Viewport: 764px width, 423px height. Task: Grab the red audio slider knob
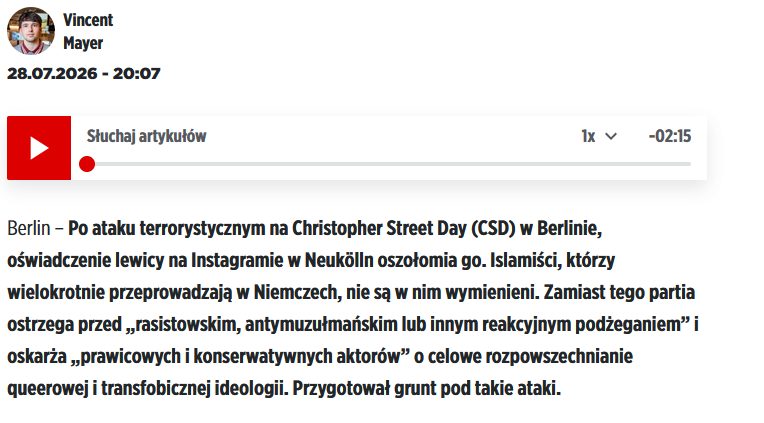[87, 164]
